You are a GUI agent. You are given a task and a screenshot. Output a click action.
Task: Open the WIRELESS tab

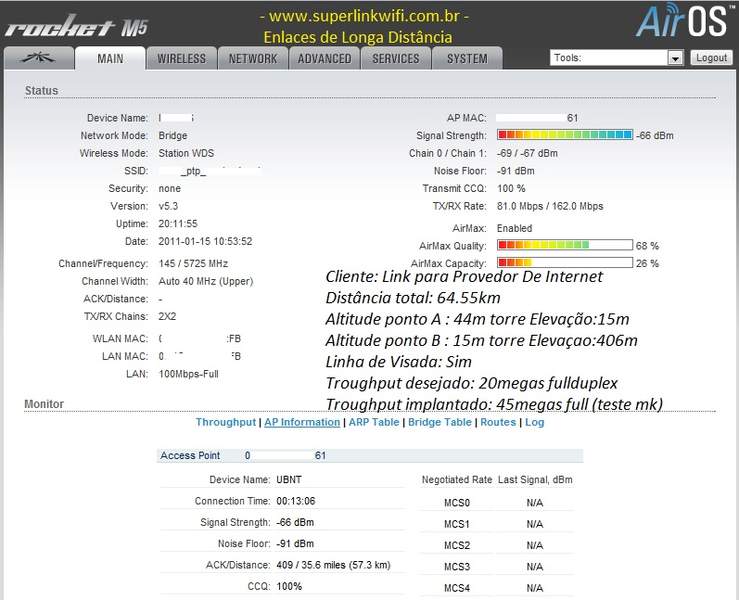[181, 58]
